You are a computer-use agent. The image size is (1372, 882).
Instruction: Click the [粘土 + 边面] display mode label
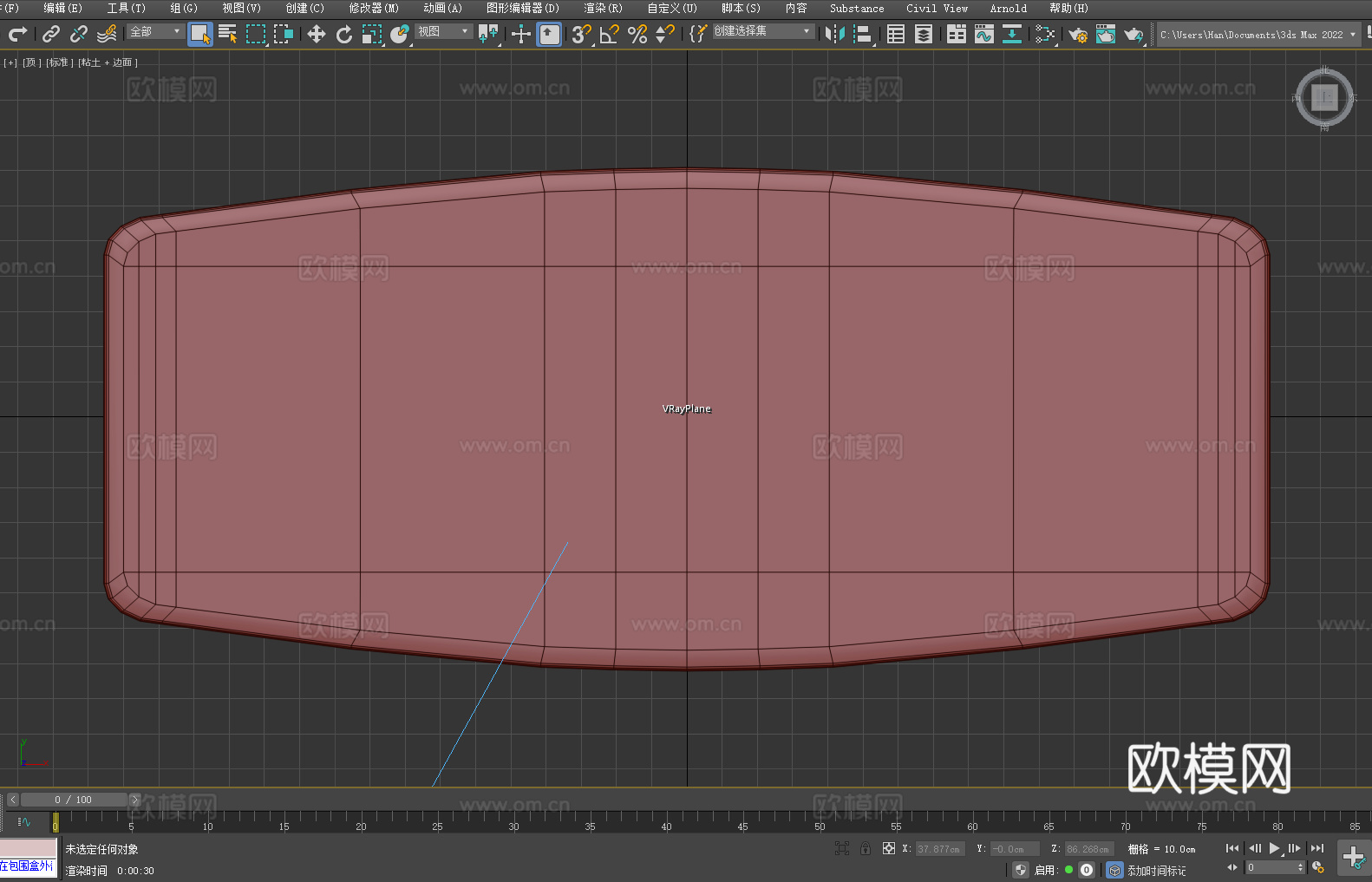click(x=108, y=62)
